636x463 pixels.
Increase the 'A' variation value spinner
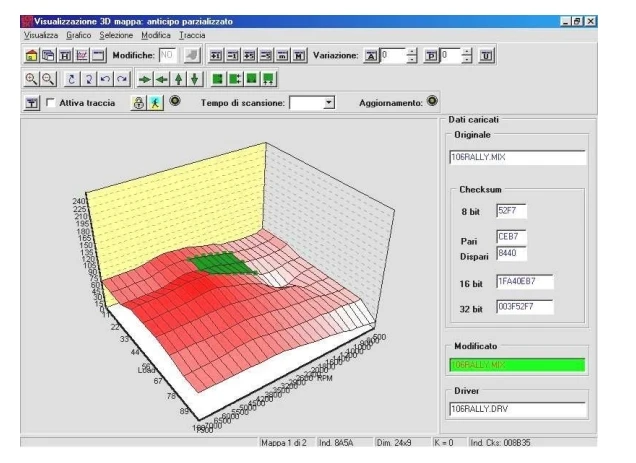[412, 52]
